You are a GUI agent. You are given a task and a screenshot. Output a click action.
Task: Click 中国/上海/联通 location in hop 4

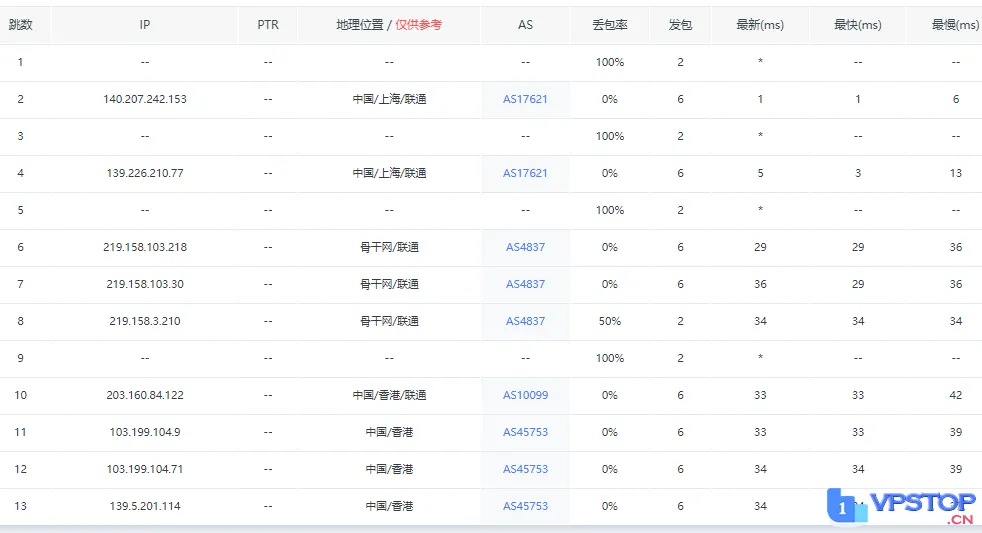[x=389, y=173]
